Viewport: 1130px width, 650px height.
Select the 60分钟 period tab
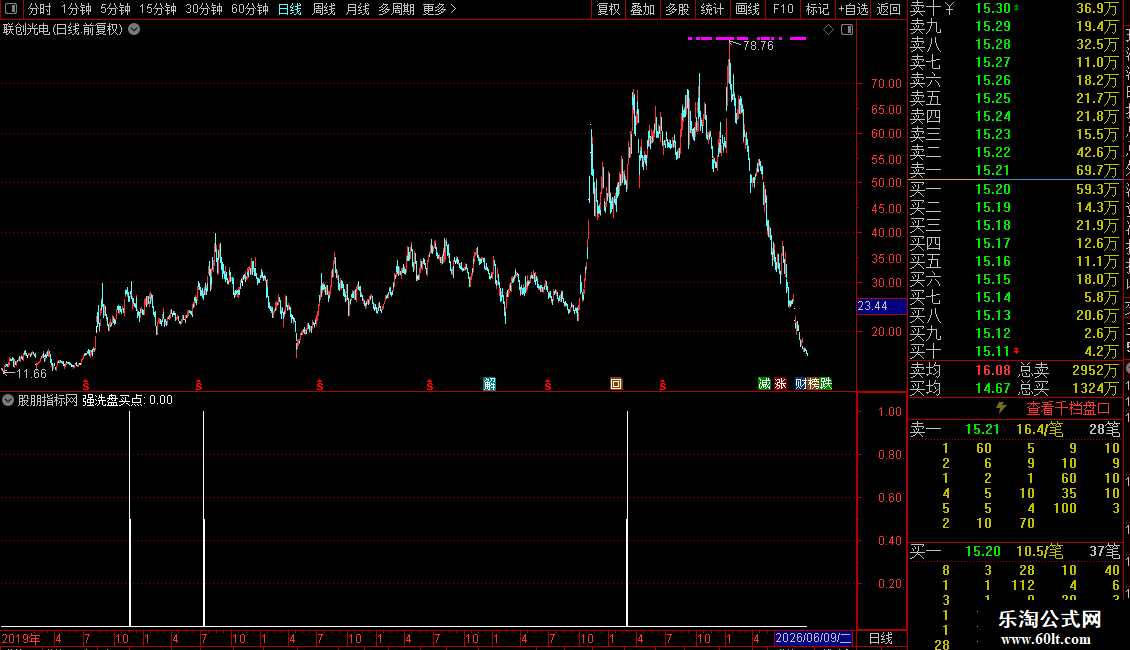249,9
